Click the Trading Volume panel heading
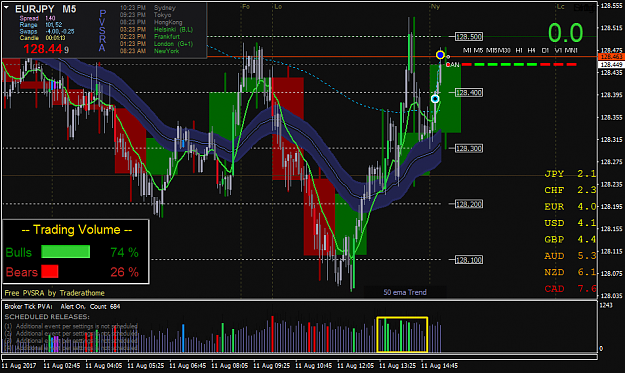 pos(76,230)
